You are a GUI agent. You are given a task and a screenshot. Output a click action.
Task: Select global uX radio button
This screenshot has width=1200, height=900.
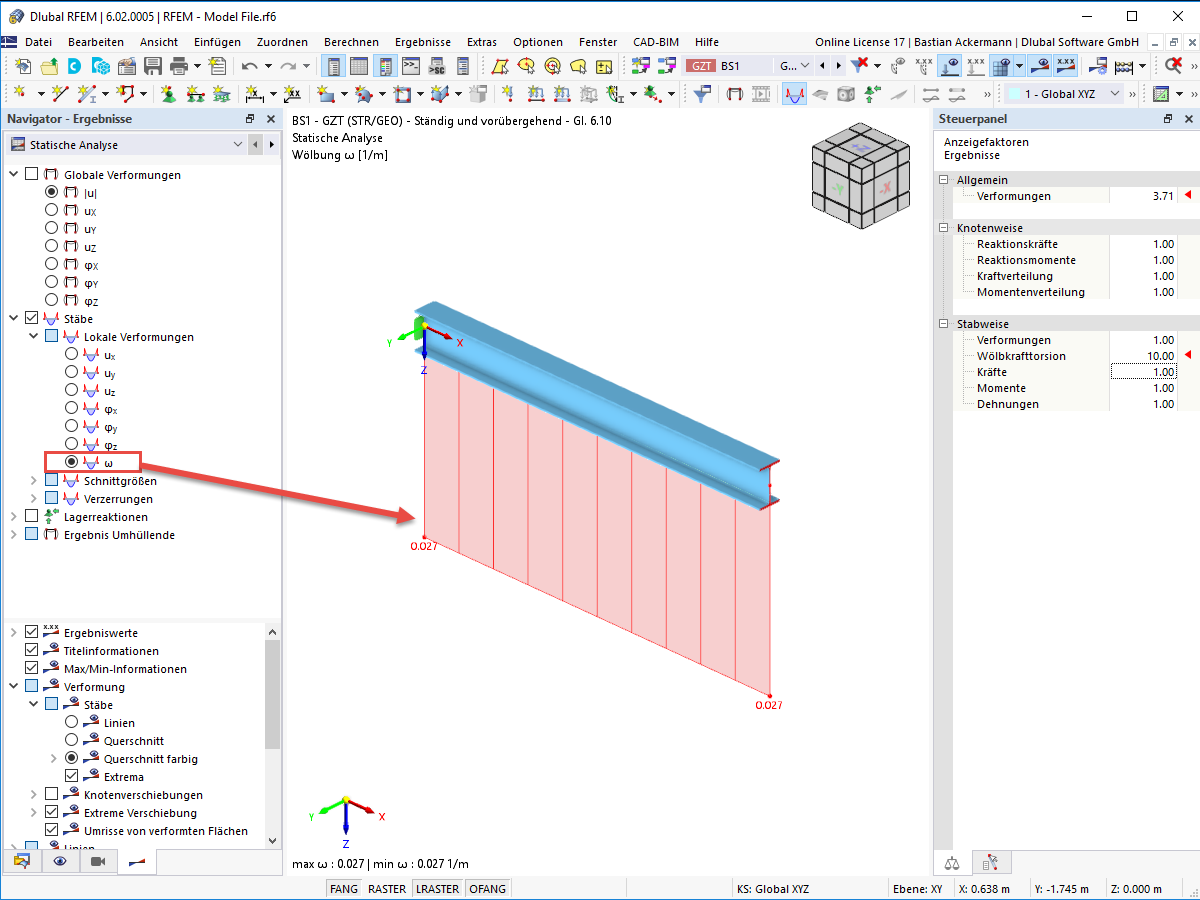click(51, 211)
